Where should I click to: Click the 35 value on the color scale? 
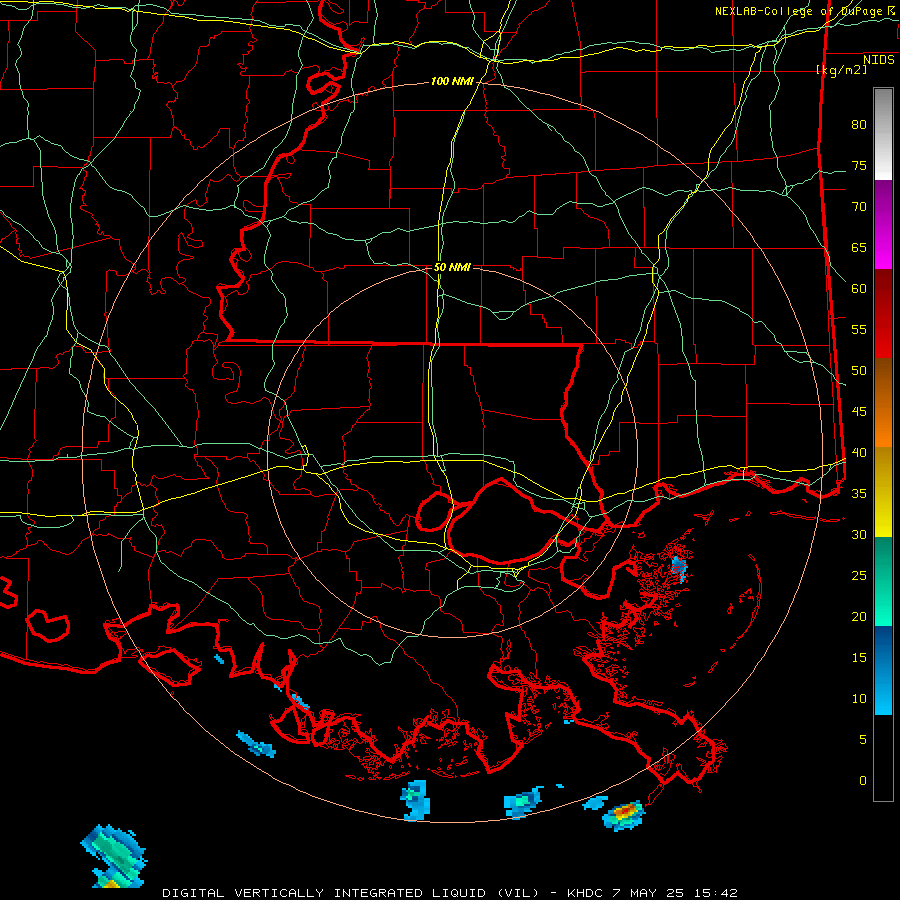(x=859, y=494)
